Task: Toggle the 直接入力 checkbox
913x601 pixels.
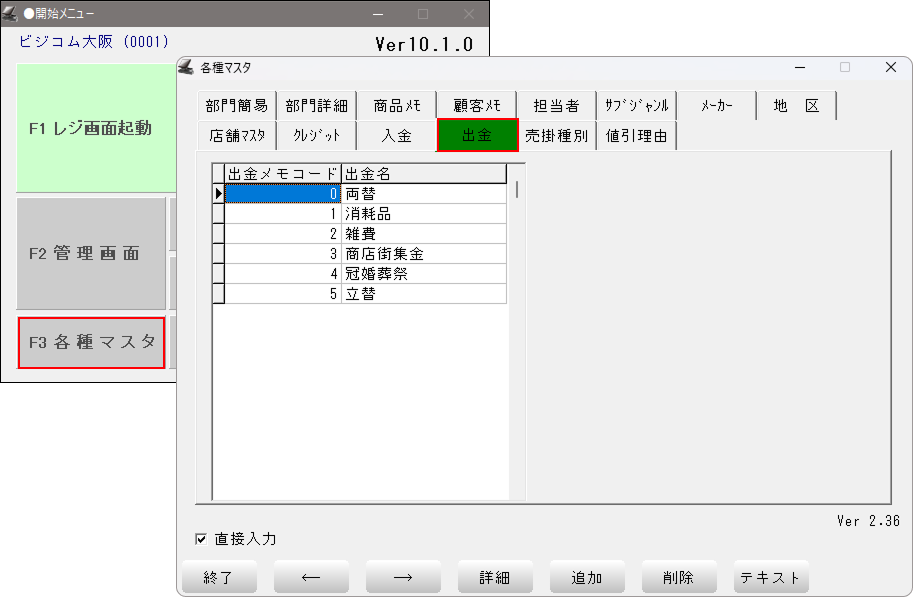Action: click(x=201, y=540)
